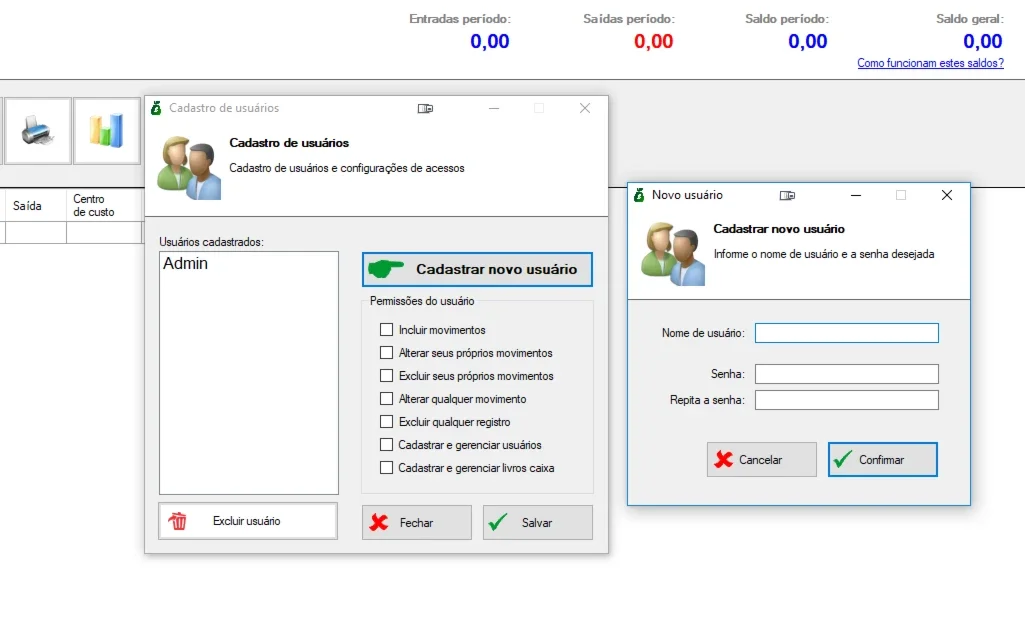Image resolution: width=1025 pixels, height=638 pixels.
Task: Click the Excluir usuário button
Action: click(x=248, y=521)
